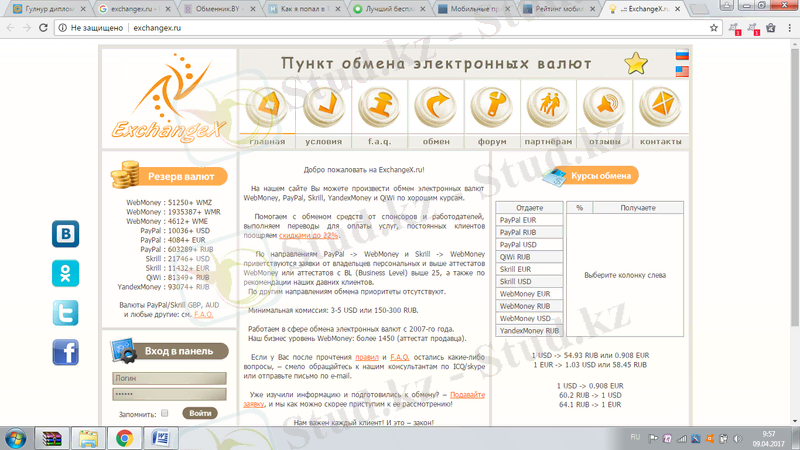Open the контакты envelope icon
800x450 pixels.
tap(660, 107)
